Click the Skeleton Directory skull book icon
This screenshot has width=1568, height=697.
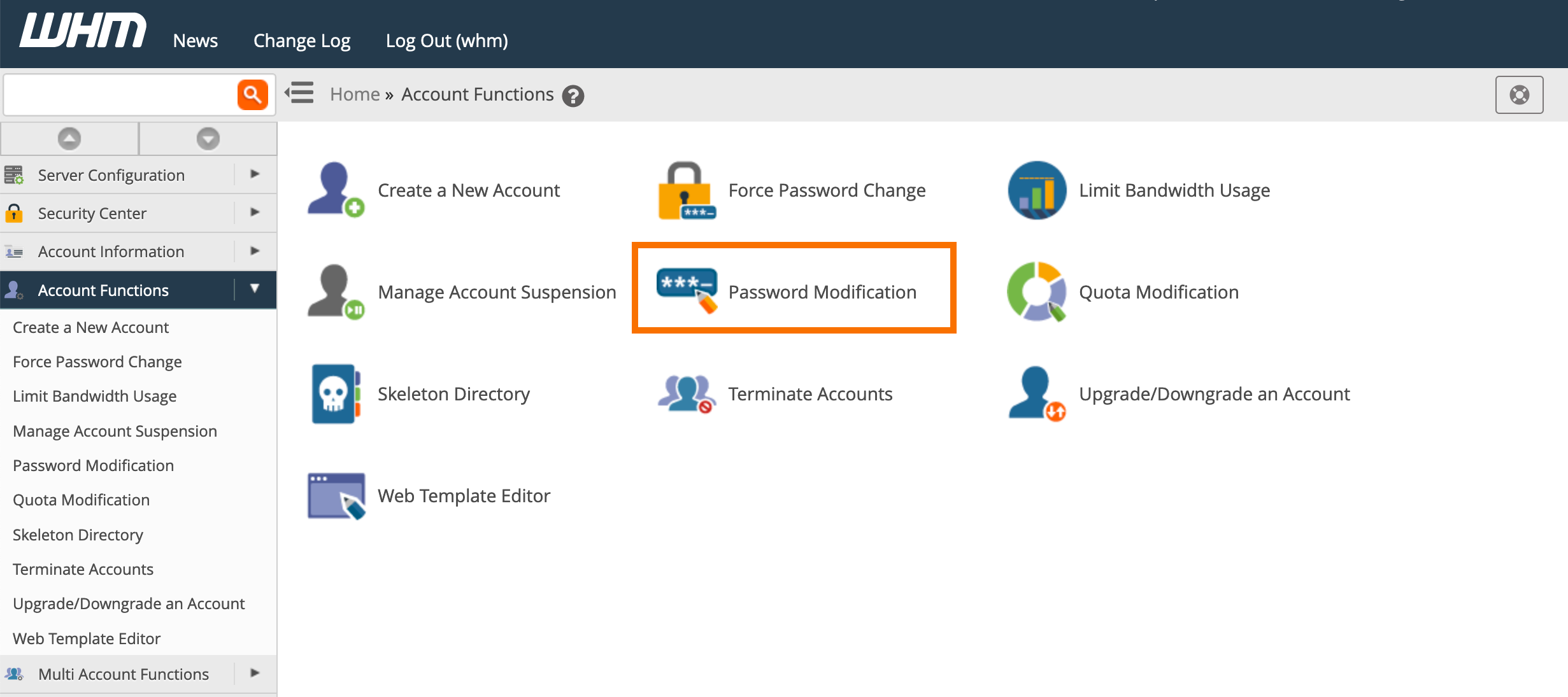click(336, 394)
